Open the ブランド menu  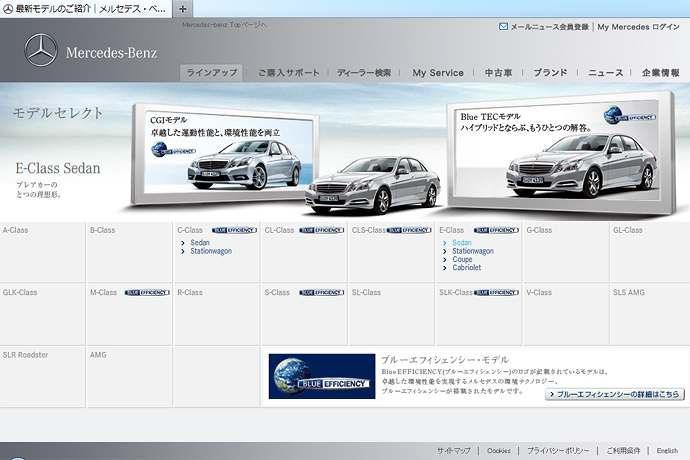550,73
